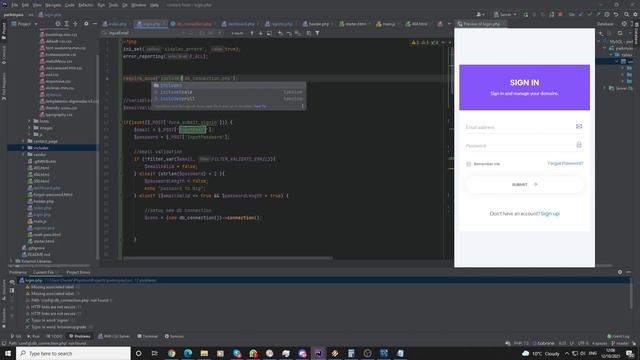The image size is (640, 360).
Task: Expand External Libraries node
Action: pyautogui.click(x=11, y=261)
